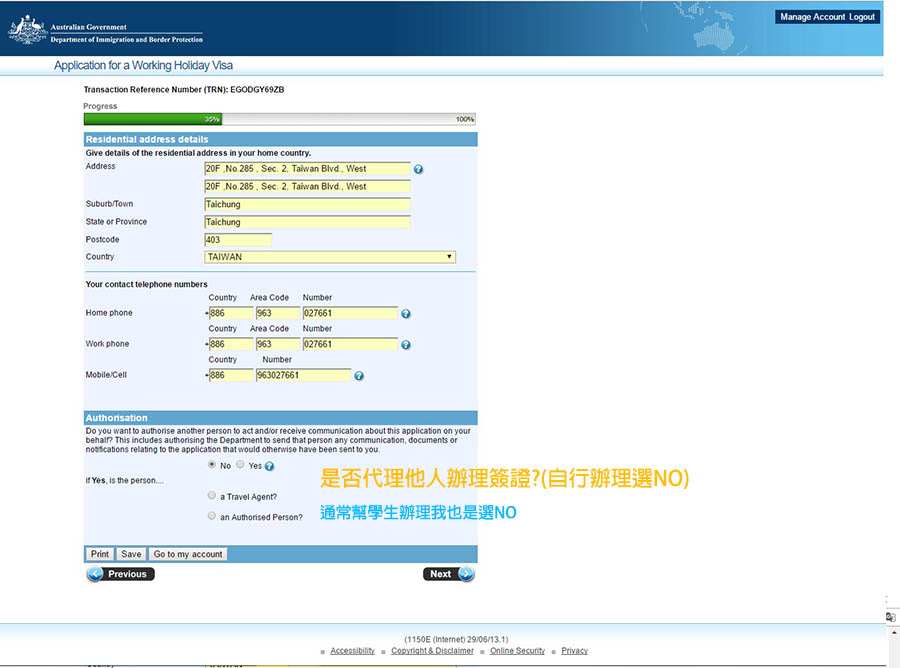Image resolution: width=900 pixels, height=668 pixels.
Task: Click the Go to my account button
Action: coord(188,554)
